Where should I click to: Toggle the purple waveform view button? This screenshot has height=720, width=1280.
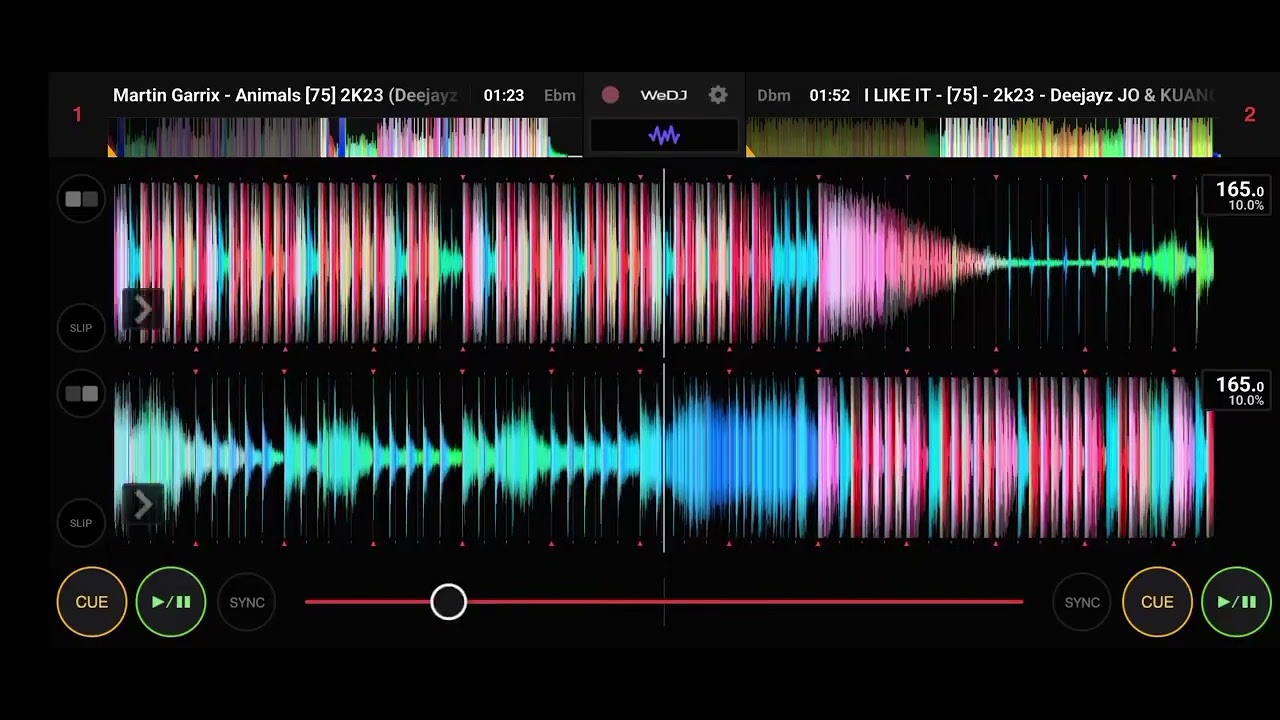(x=664, y=135)
